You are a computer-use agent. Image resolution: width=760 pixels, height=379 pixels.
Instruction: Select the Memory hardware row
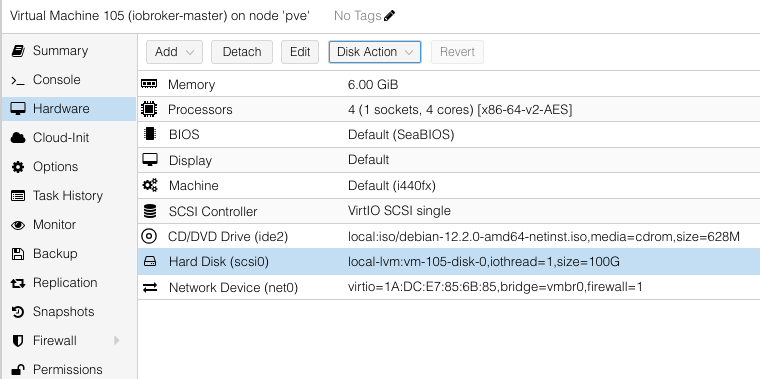[x=449, y=84]
